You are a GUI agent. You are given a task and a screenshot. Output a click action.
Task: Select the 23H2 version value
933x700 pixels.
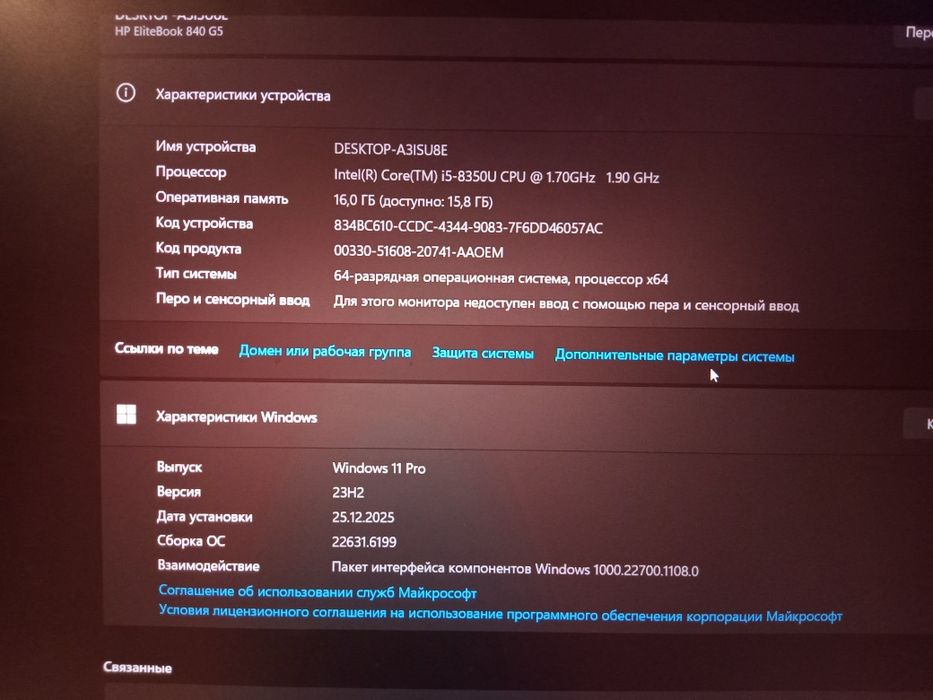coord(348,493)
